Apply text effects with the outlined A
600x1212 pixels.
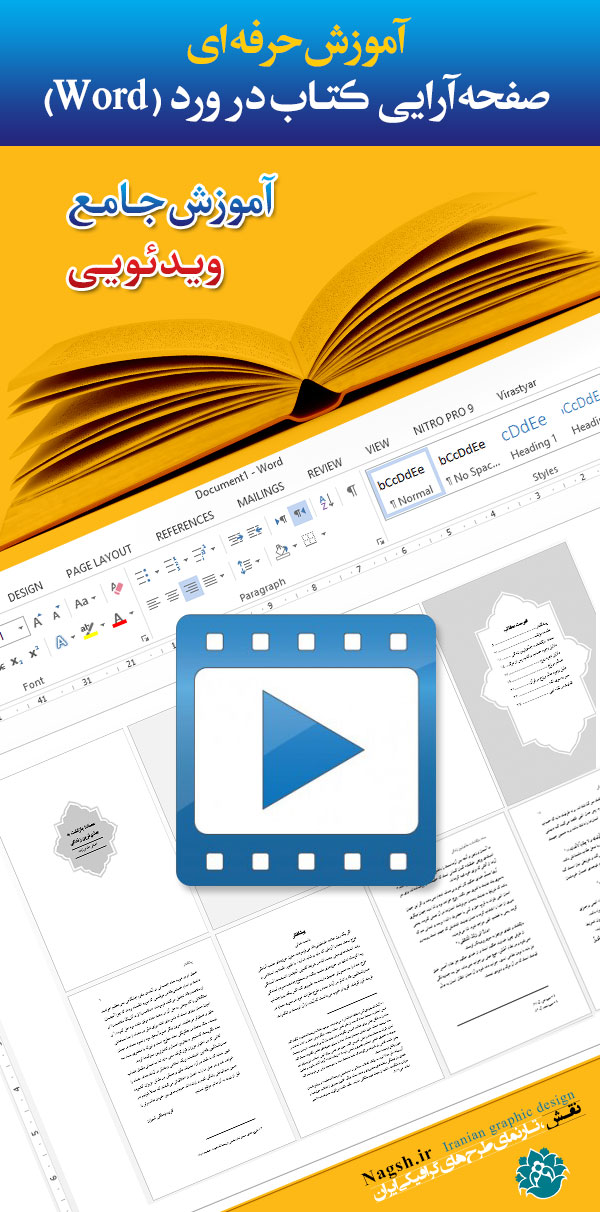tap(61, 641)
